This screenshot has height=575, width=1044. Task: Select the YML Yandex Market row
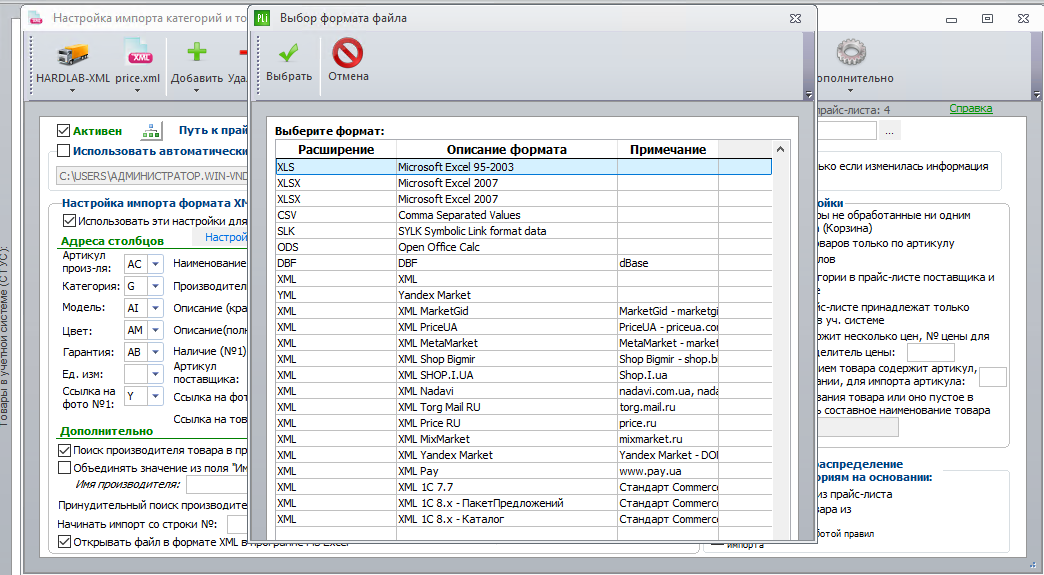(x=523, y=295)
